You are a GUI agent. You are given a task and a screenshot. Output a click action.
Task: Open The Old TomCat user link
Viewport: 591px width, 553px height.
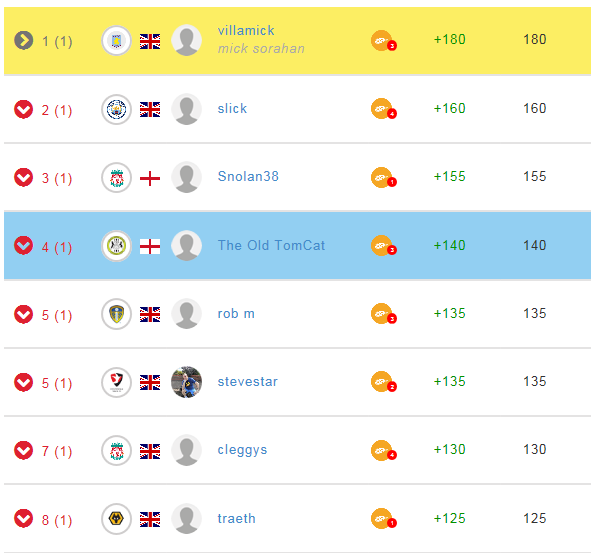(x=271, y=245)
